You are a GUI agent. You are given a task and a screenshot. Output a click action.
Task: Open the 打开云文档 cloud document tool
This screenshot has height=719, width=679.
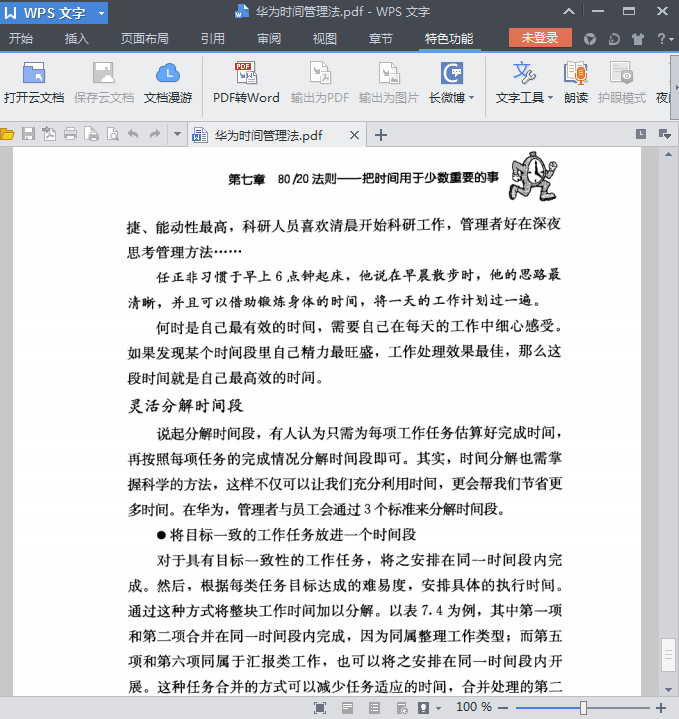33,83
